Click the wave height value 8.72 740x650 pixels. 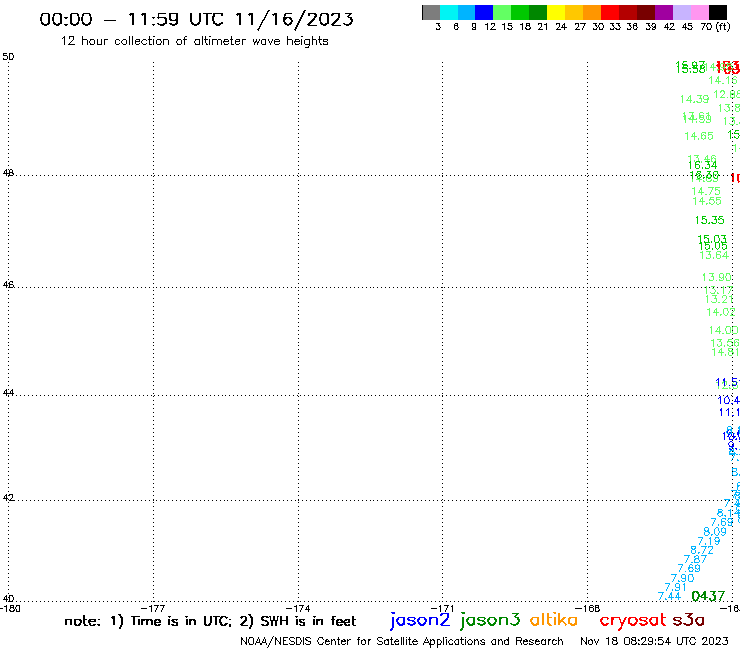(x=702, y=550)
